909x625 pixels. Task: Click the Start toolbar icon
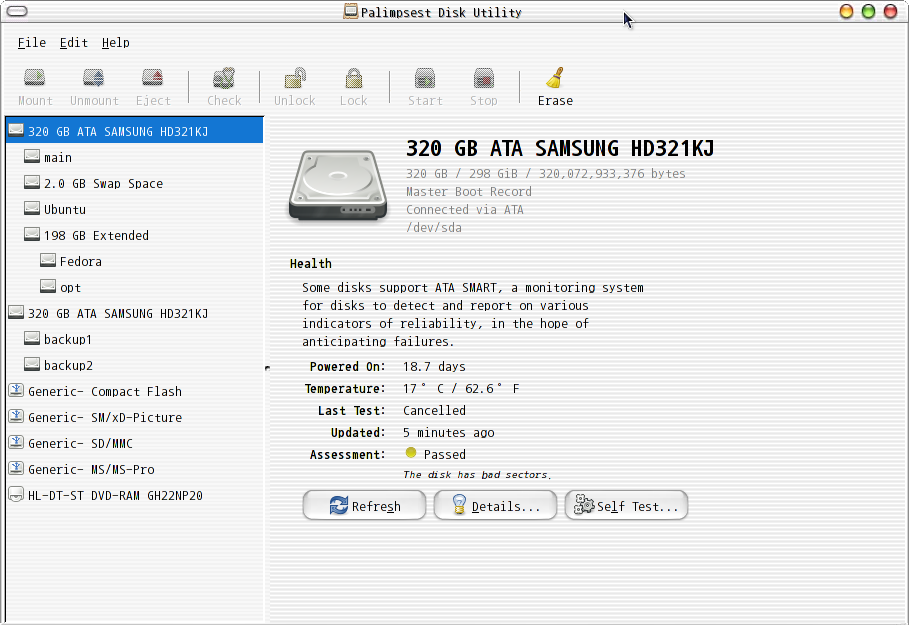click(425, 78)
